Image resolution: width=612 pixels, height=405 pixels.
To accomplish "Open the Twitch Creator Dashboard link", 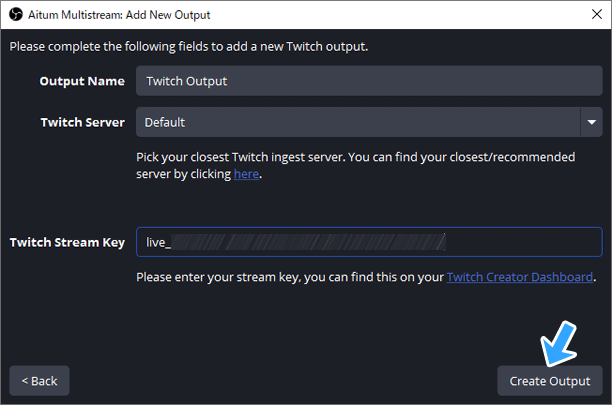I will [519, 277].
